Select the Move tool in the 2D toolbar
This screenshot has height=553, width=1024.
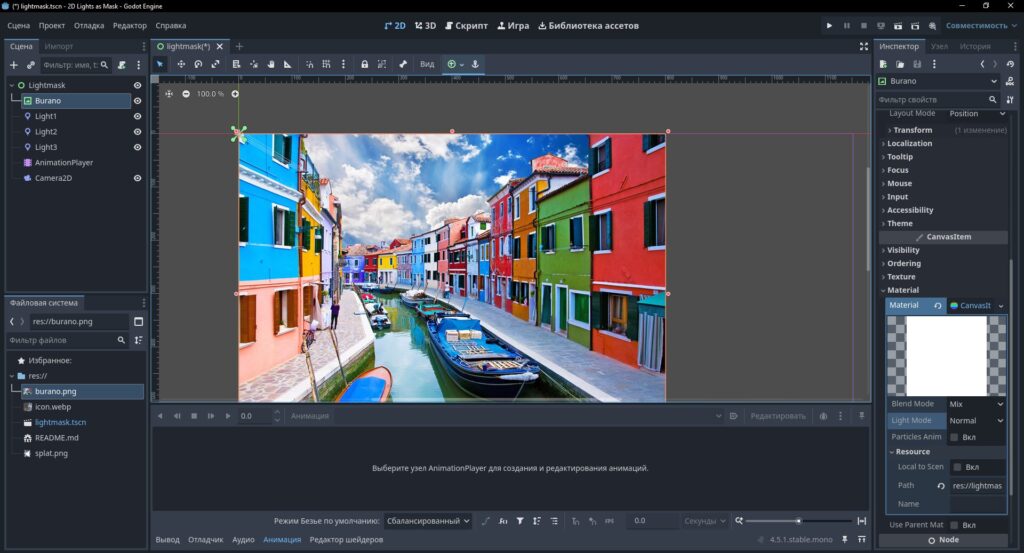[181, 64]
